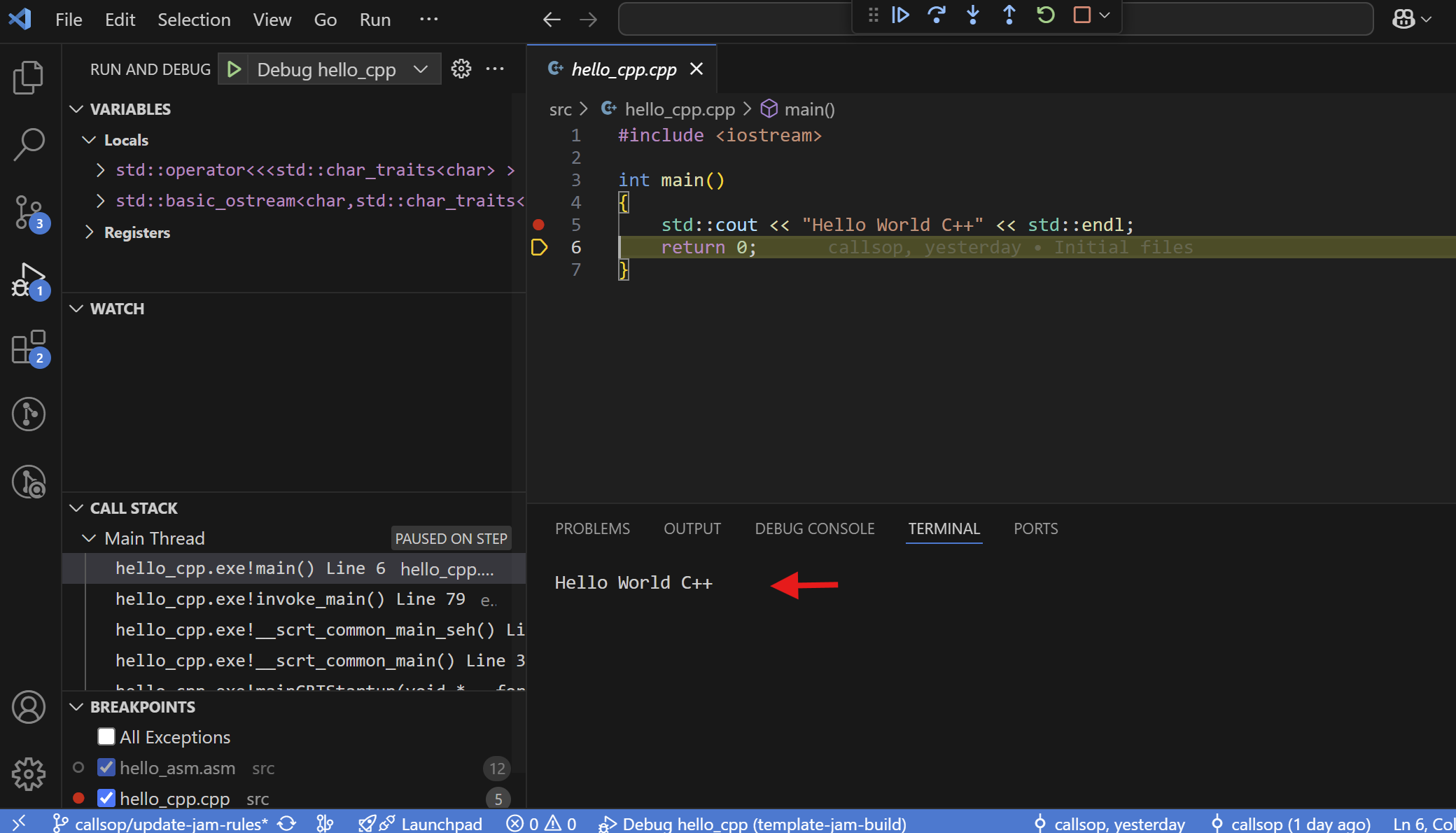Switch to the PROBLEMS panel tab

(592, 528)
